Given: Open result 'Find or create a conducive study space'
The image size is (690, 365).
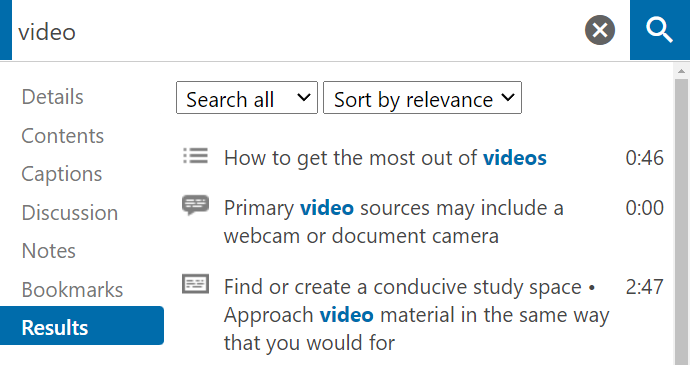Looking at the screenshot, I should point(416,314).
